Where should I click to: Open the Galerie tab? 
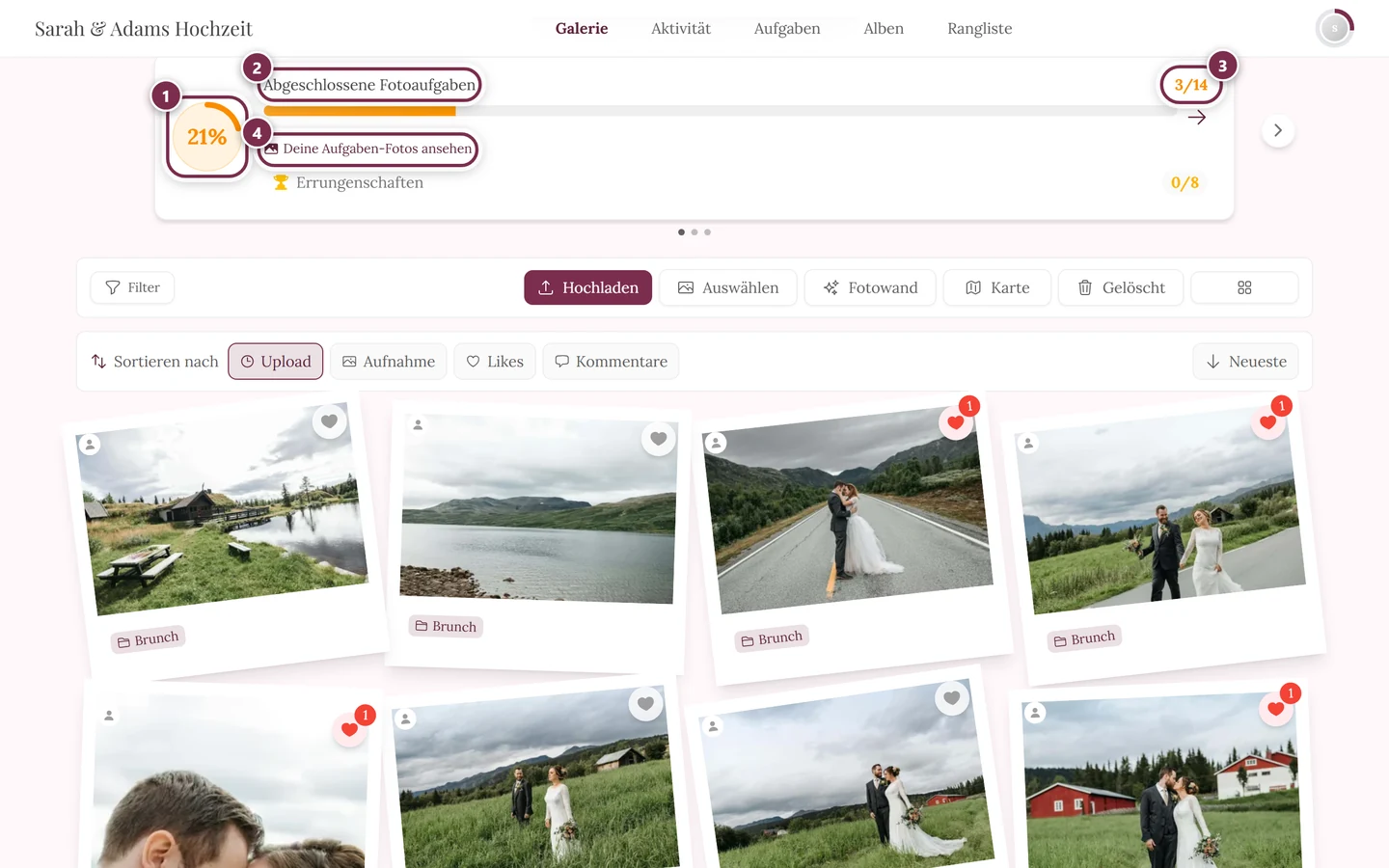[x=582, y=29]
